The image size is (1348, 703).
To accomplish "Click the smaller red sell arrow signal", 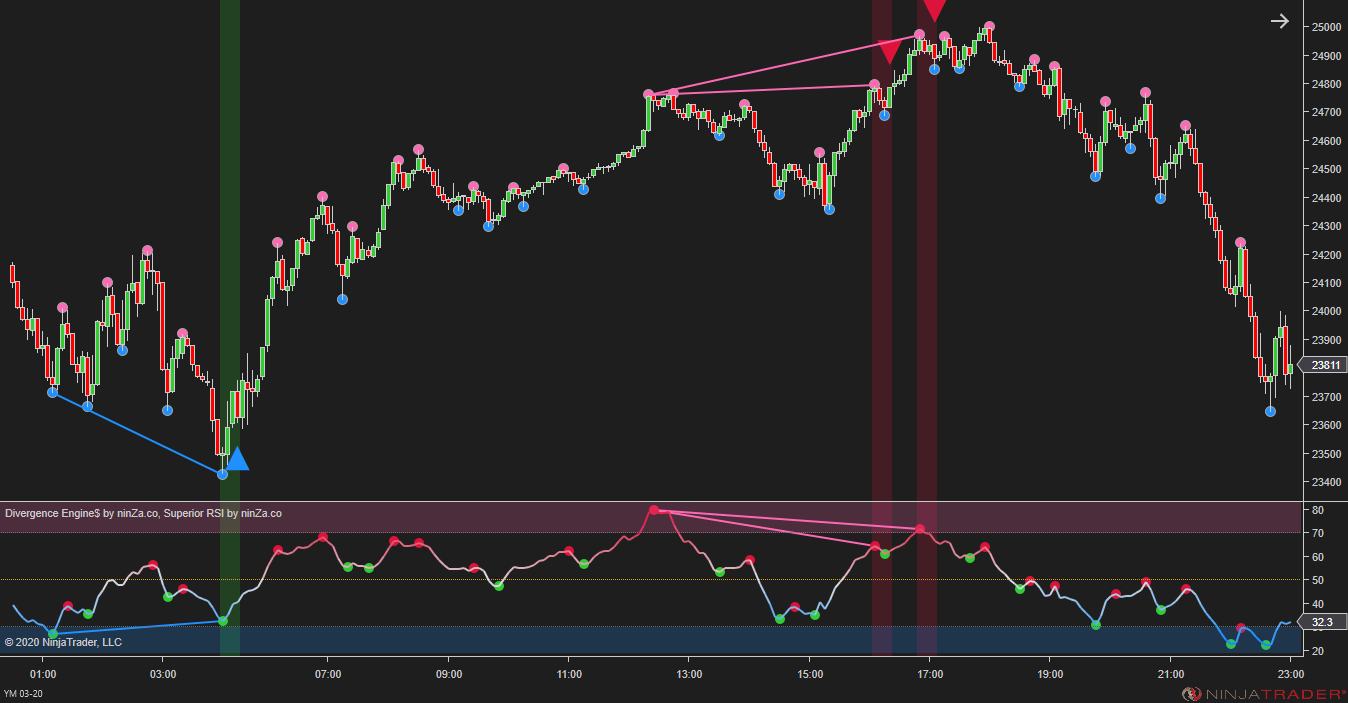I will point(888,49).
